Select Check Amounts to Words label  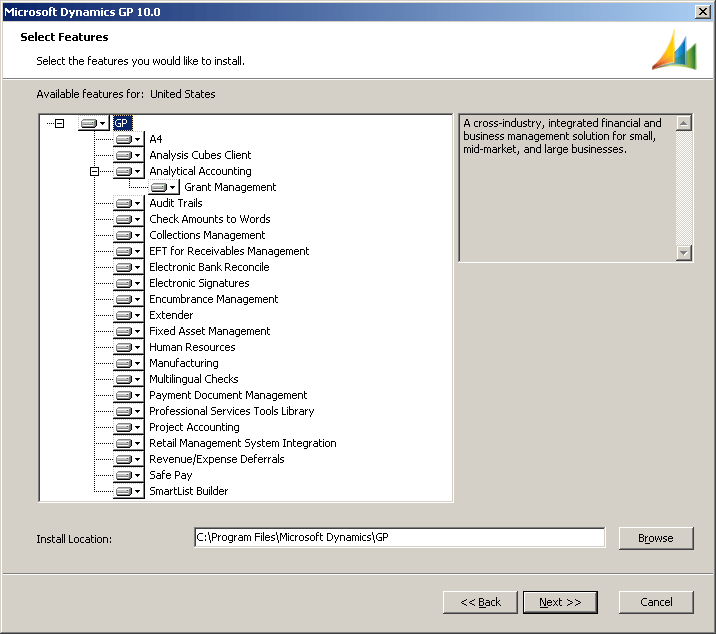coord(210,219)
